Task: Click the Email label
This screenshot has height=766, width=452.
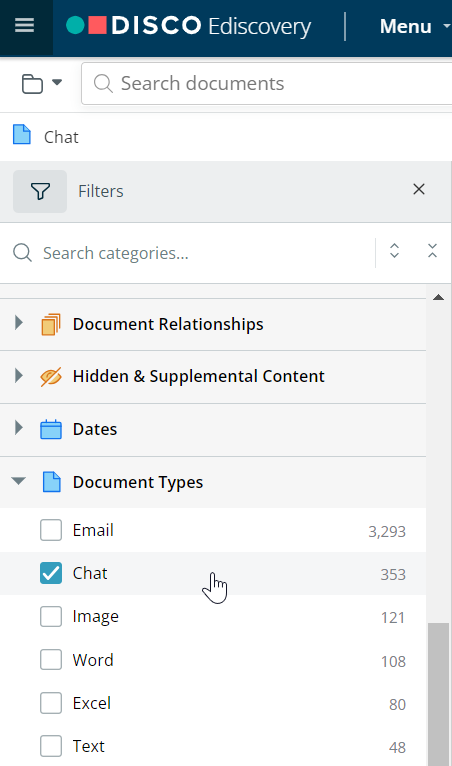Action: point(93,530)
